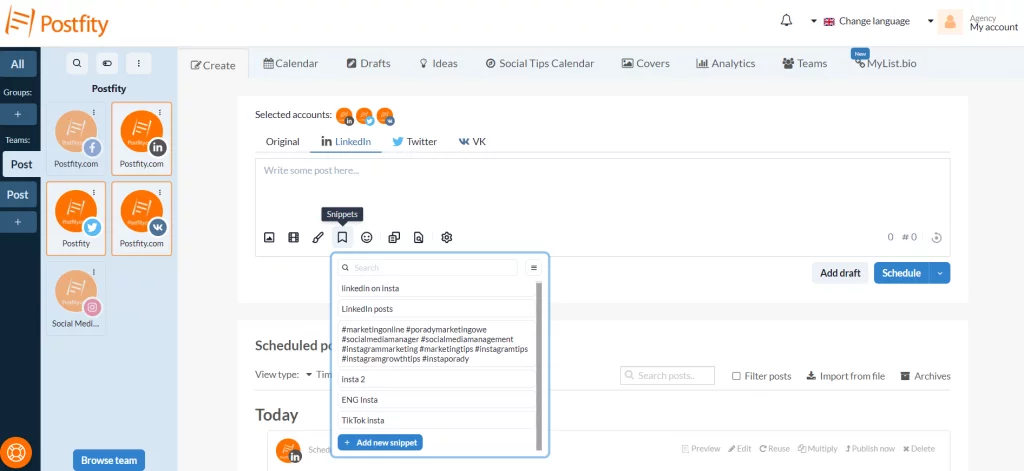The height and width of the screenshot is (471, 1024).
Task: Click the reset circular arrow icon
Action: click(936, 238)
